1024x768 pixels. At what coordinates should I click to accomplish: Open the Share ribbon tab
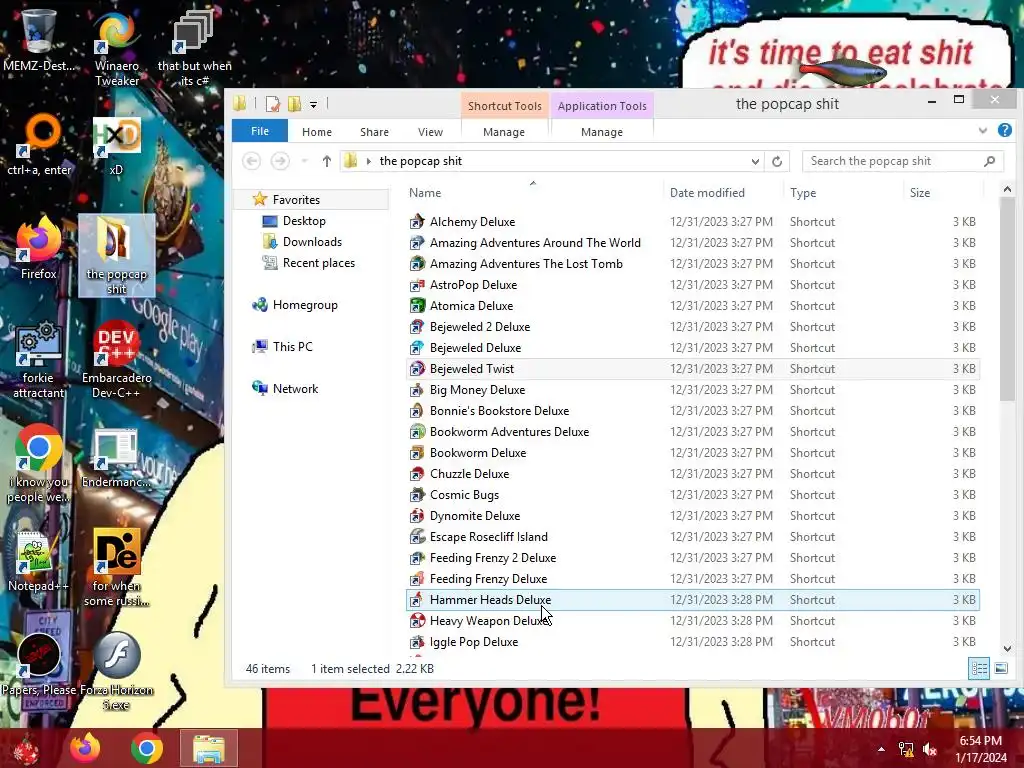pyautogui.click(x=374, y=132)
